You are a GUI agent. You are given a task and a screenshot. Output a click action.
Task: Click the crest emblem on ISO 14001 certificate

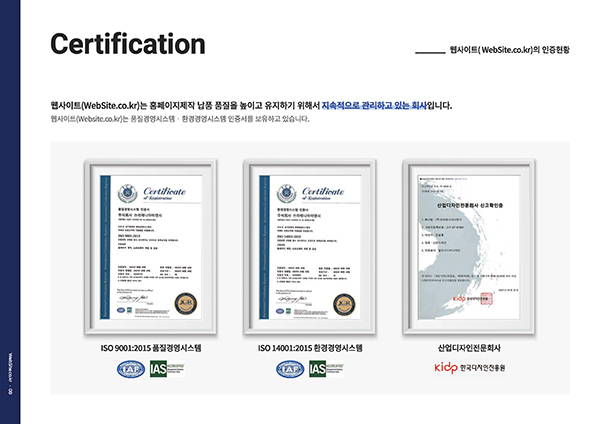286,194
